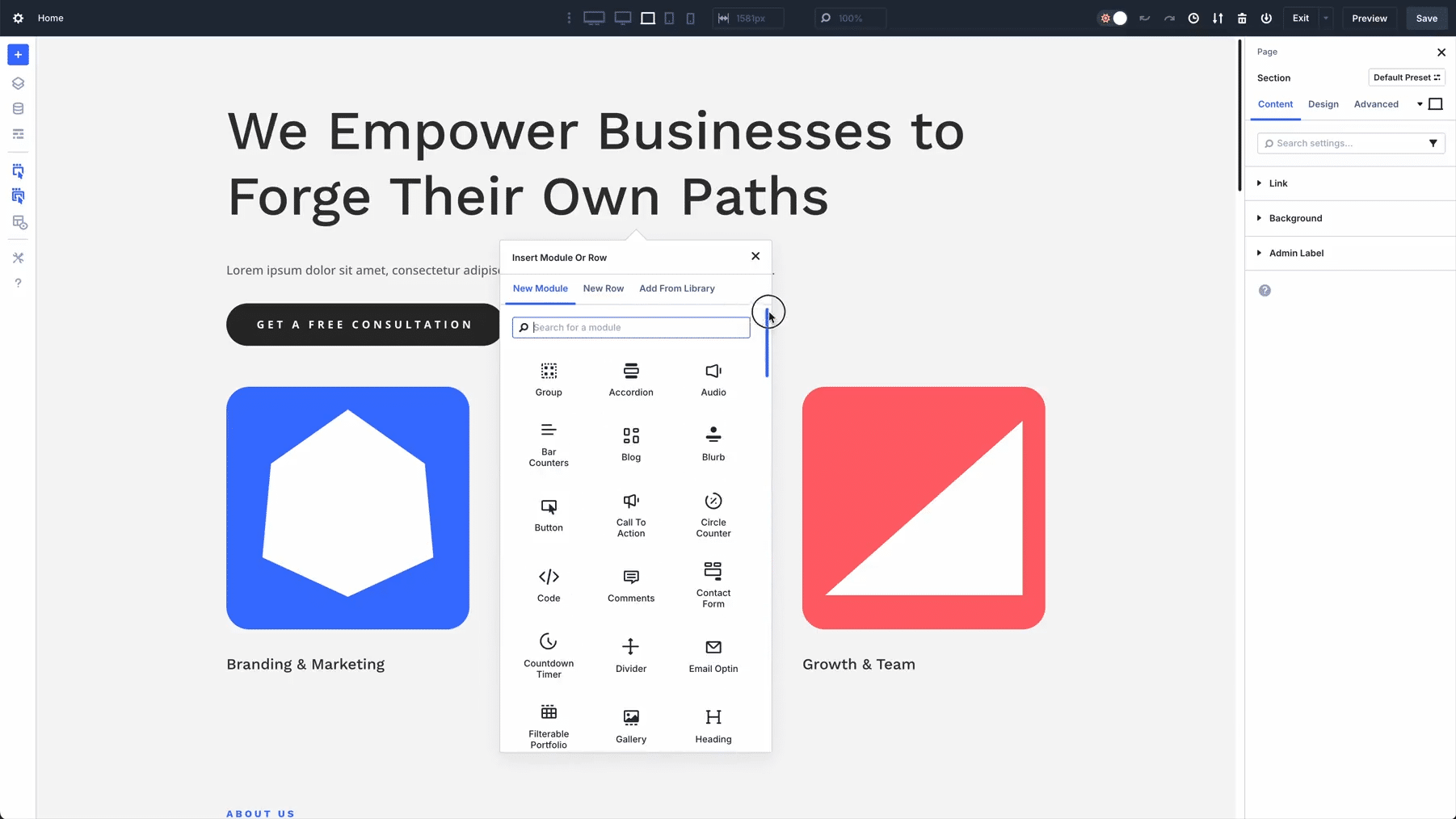Toggle the square panel dock icon beside Advanced
Screen dimensions: 1456x819
(1436, 104)
